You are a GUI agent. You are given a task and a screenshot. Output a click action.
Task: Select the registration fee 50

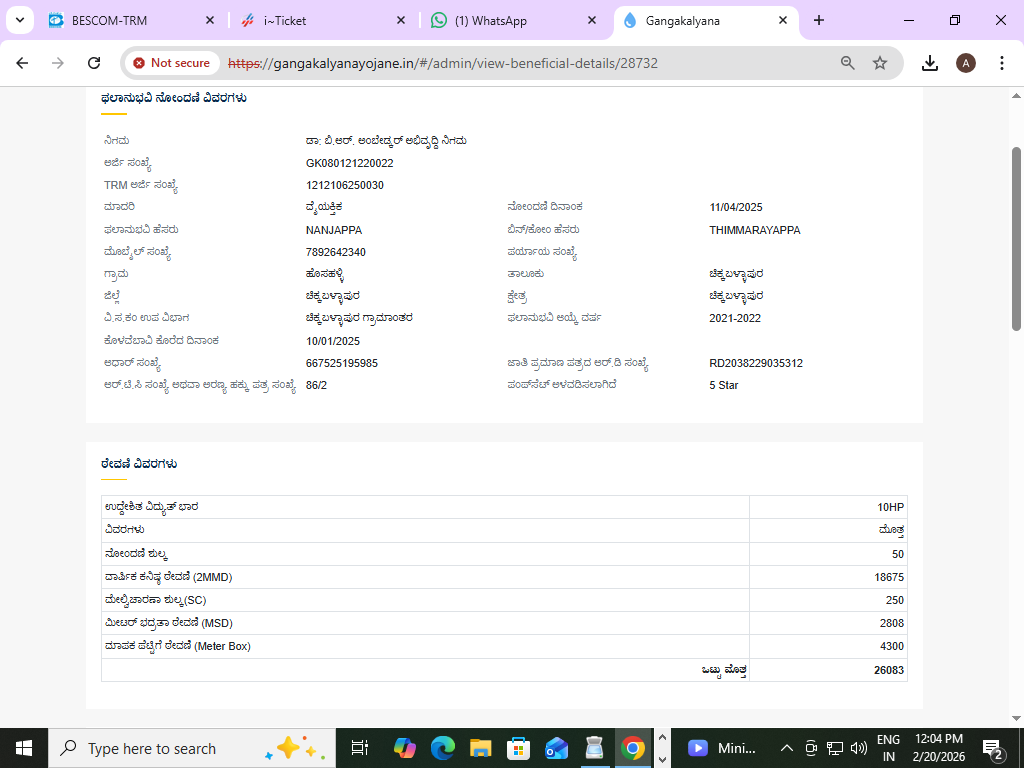pyautogui.click(x=898, y=554)
